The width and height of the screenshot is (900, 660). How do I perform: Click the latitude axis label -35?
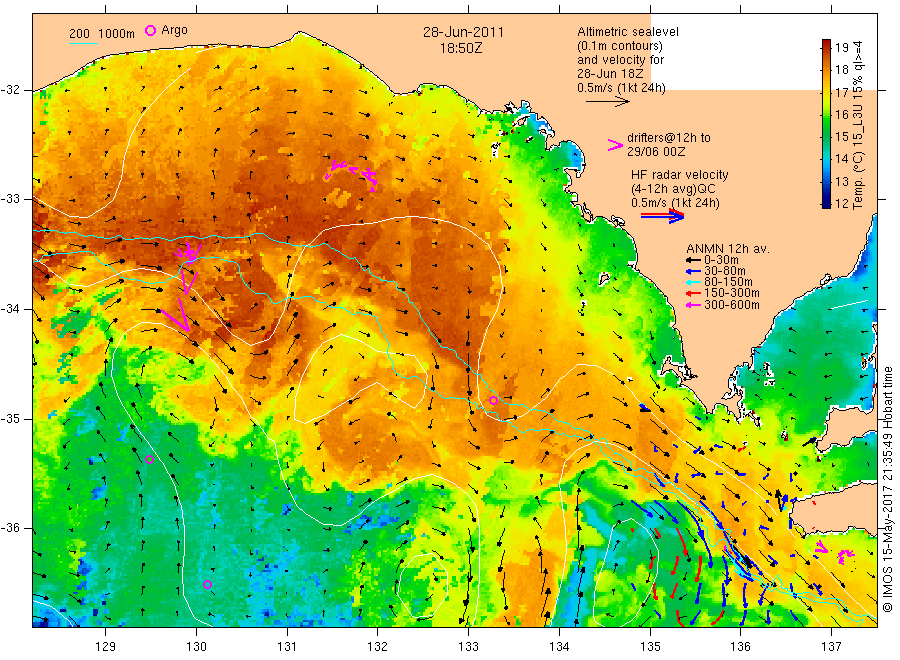pos(11,419)
